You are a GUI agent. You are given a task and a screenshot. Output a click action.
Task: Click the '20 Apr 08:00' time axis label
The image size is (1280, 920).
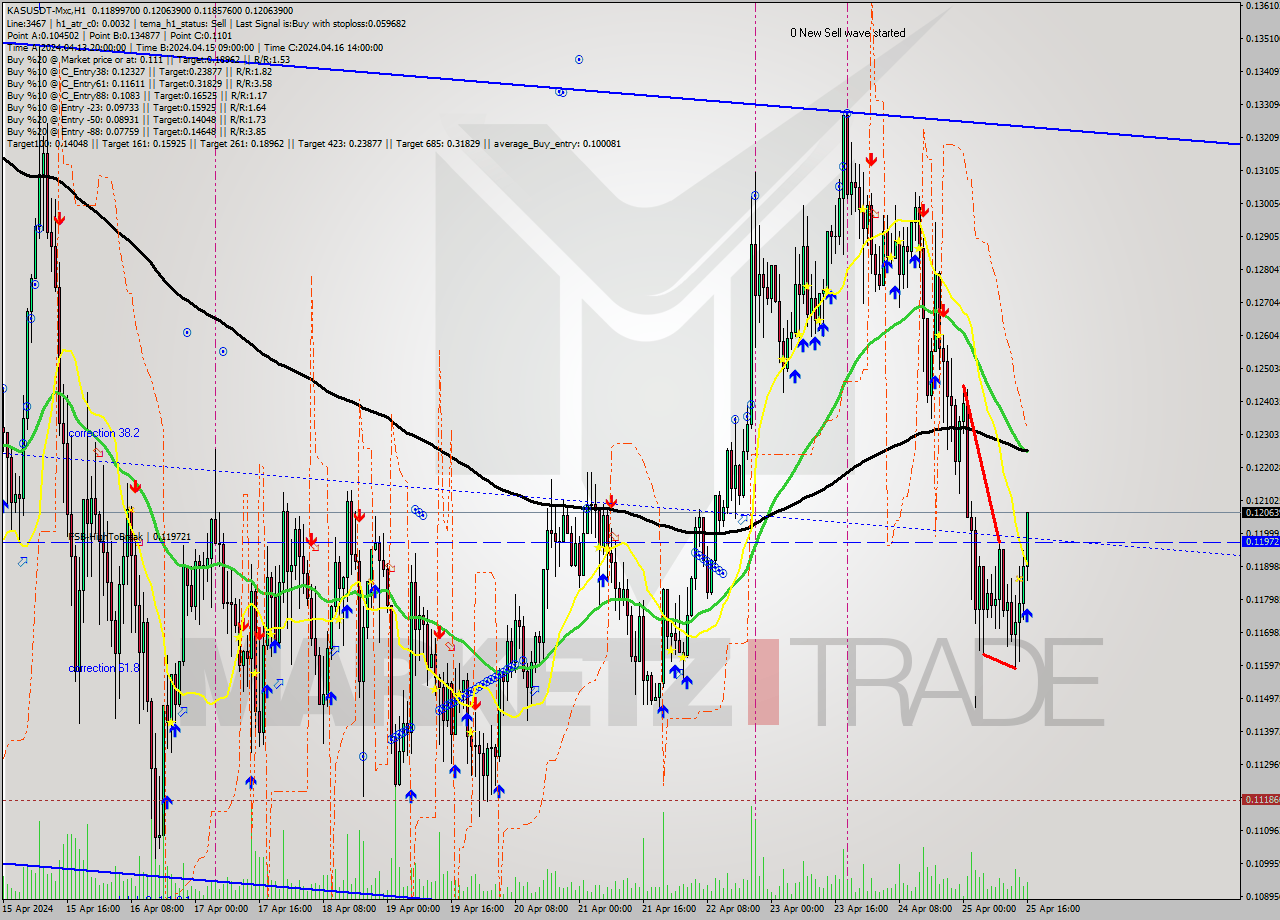click(539, 909)
